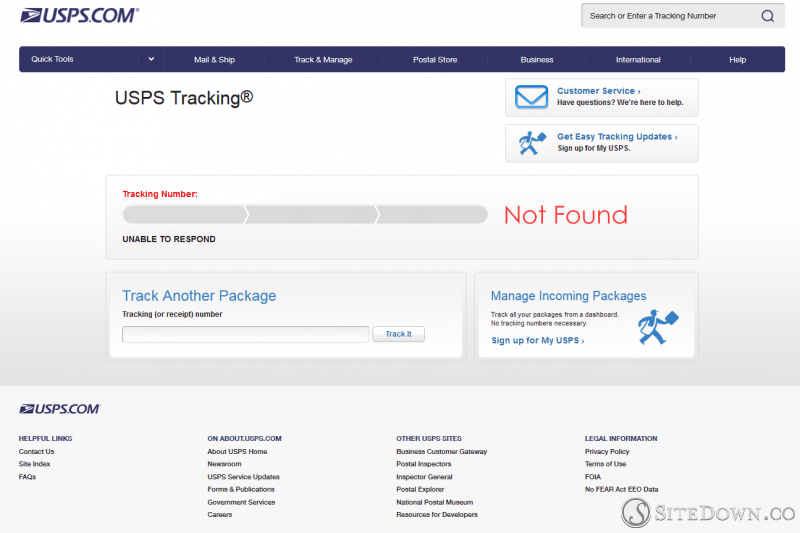Click the search magnifying glass icon

(x=767, y=16)
